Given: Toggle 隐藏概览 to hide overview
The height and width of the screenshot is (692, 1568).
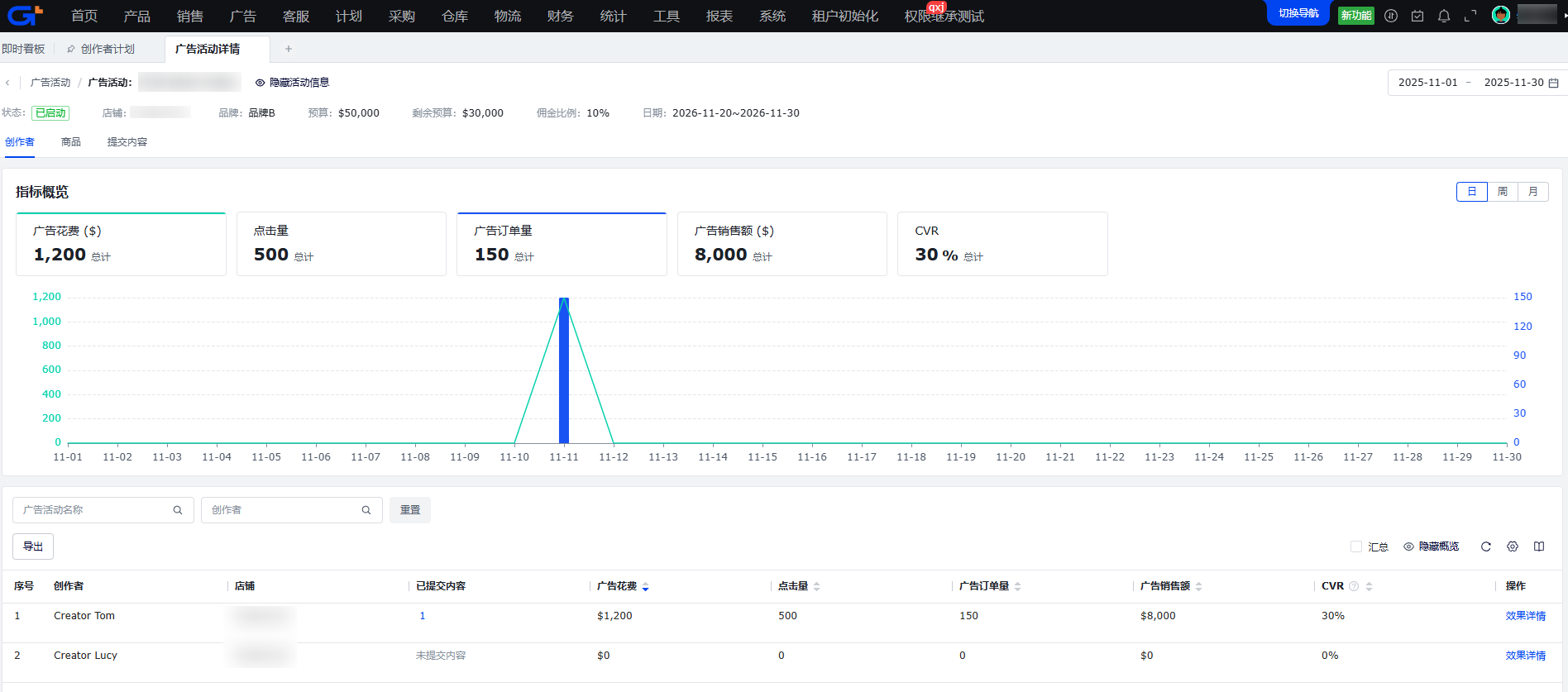Looking at the screenshot, I should 1432,546.
